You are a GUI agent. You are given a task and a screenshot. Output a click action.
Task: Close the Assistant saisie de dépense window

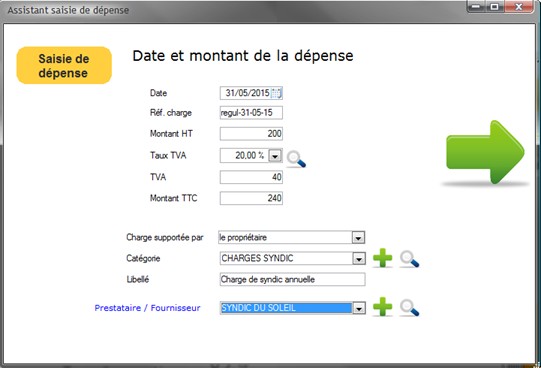(x=519, y=7)
